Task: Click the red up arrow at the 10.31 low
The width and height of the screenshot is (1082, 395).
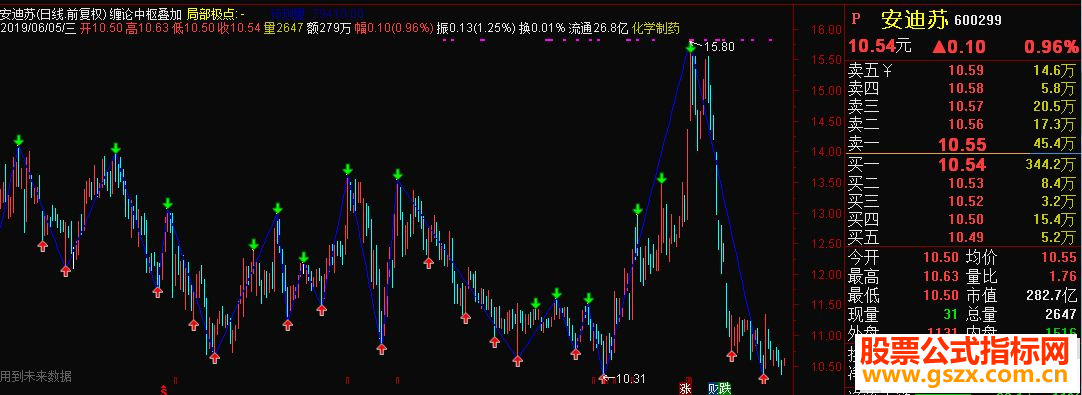Action: point(604,378)
